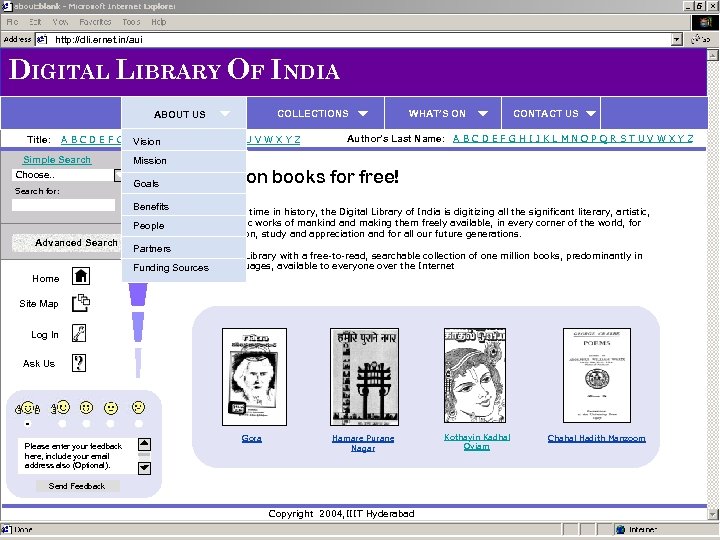The width and height of the screenshot is (720, 540).
Task: Select Benefits from the About Us menu
Action: pyautogui.click(x=184, y=206)
